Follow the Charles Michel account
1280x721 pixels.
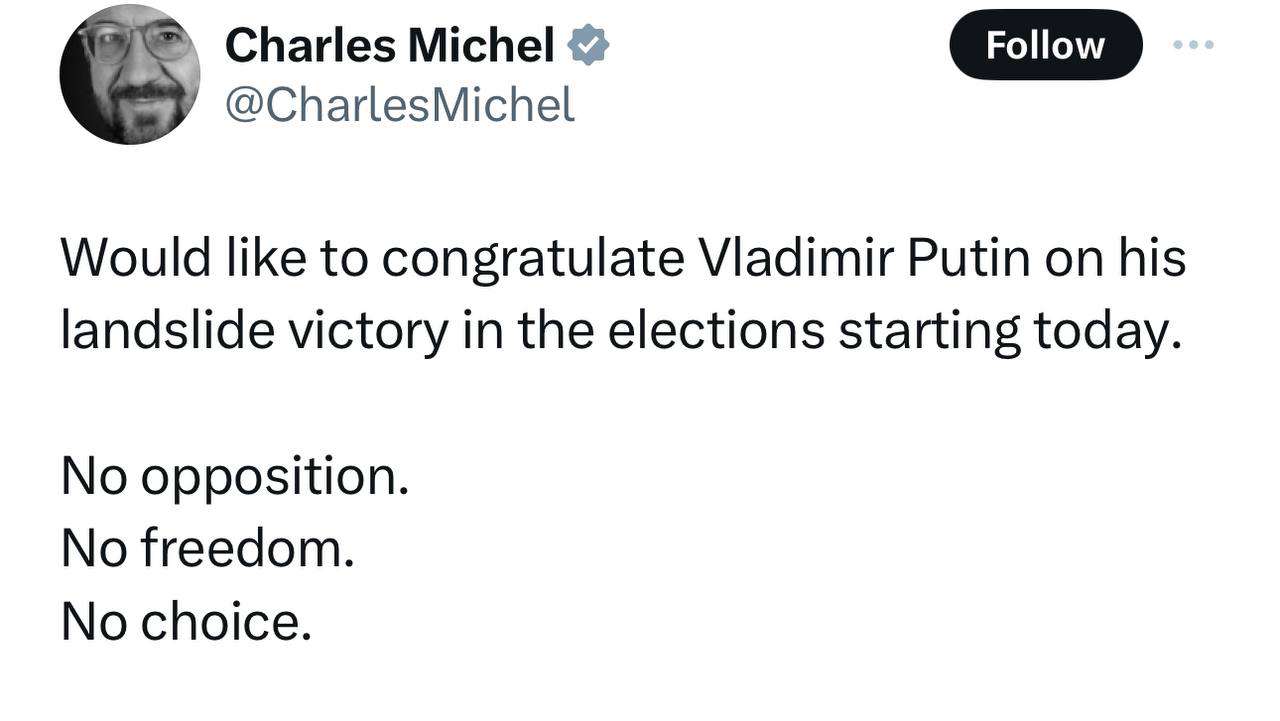click(x=1045, y=45)
